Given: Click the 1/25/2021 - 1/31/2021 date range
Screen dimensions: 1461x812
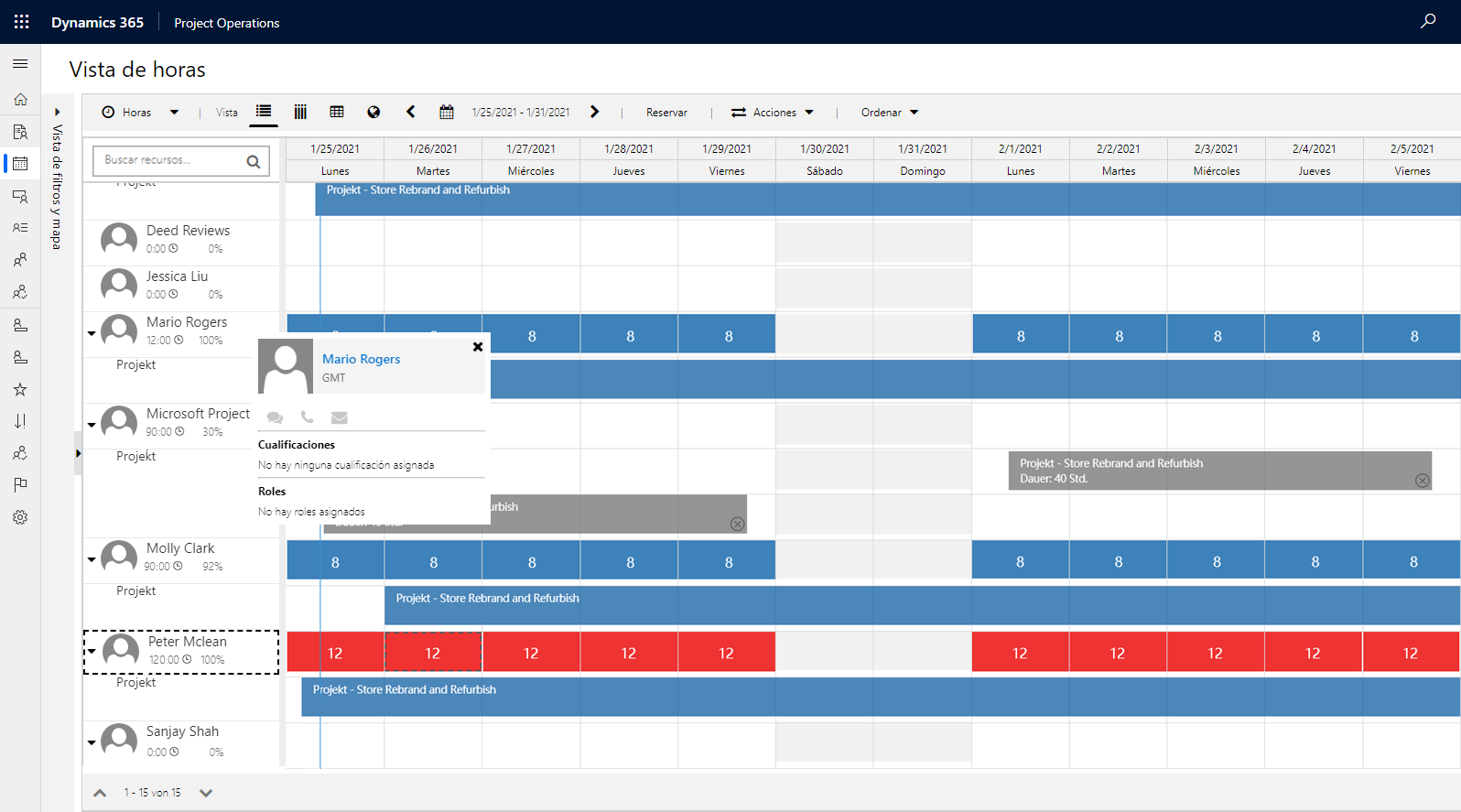Looking at the screenshot, I should click(521, 113).
